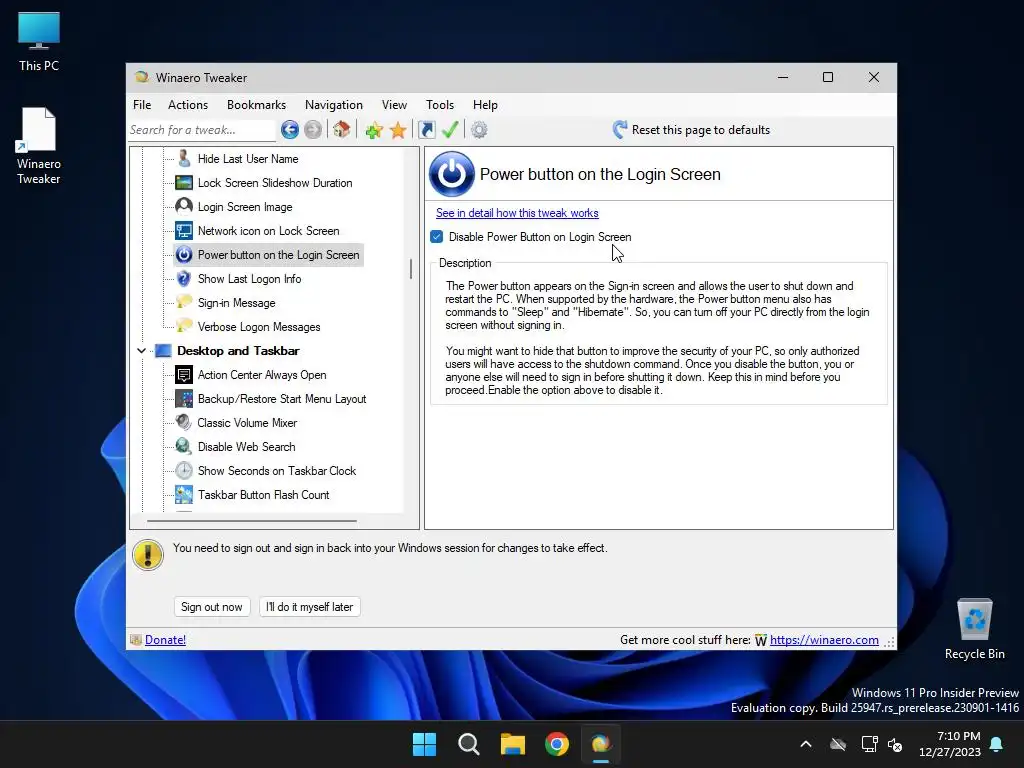Click the Back navigation arrow in toolbar
This screenshot has width=1024, height=768.
(290, 130)
